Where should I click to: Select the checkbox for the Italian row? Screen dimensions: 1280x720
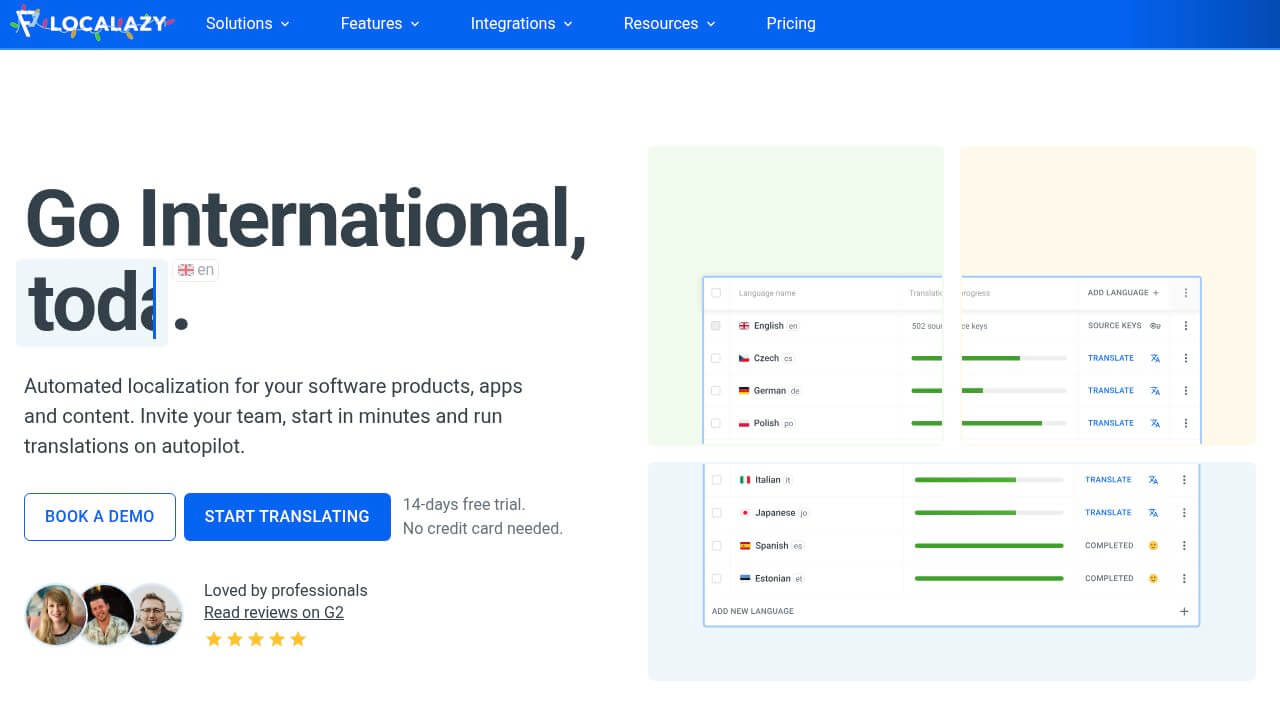pyautogui.click(x=716, y=479)
